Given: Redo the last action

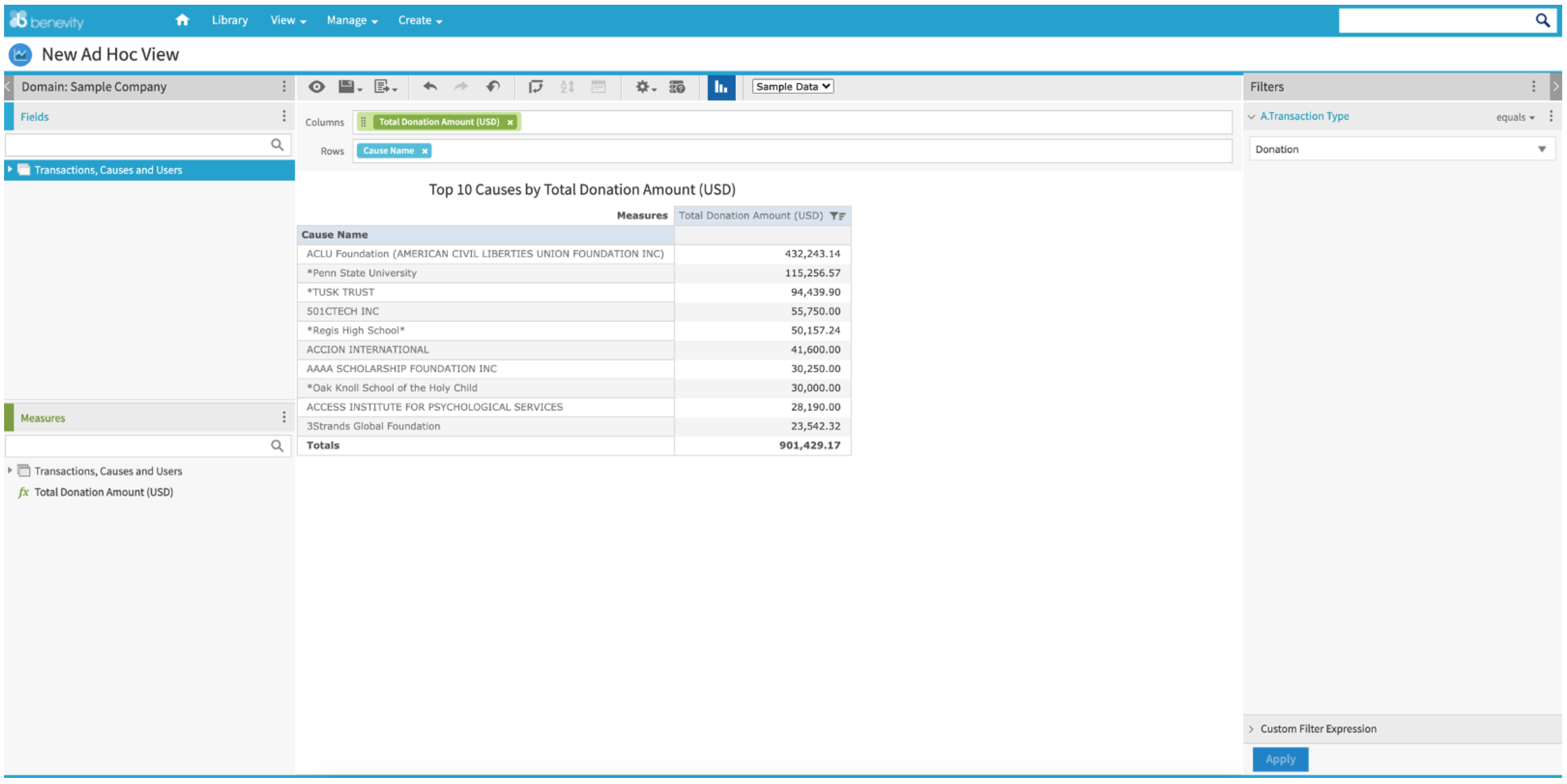Looking at the screenshot, I should click(461, 86).
